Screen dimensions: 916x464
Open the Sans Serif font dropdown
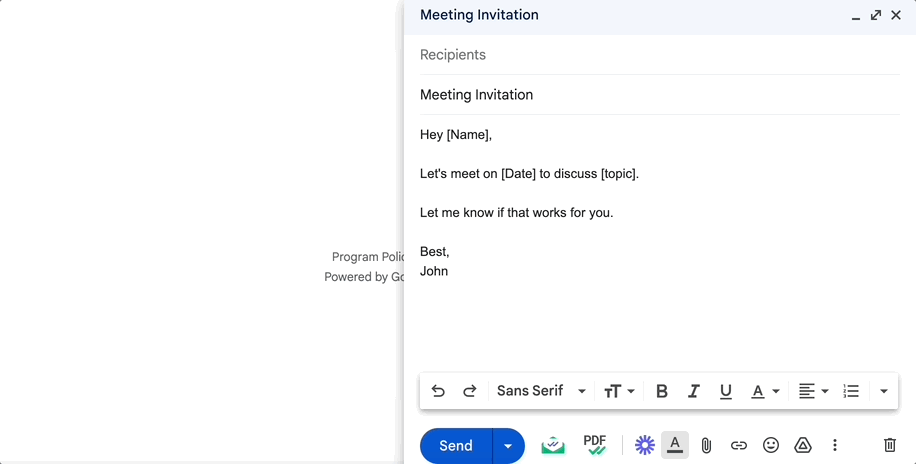(541, 391)
